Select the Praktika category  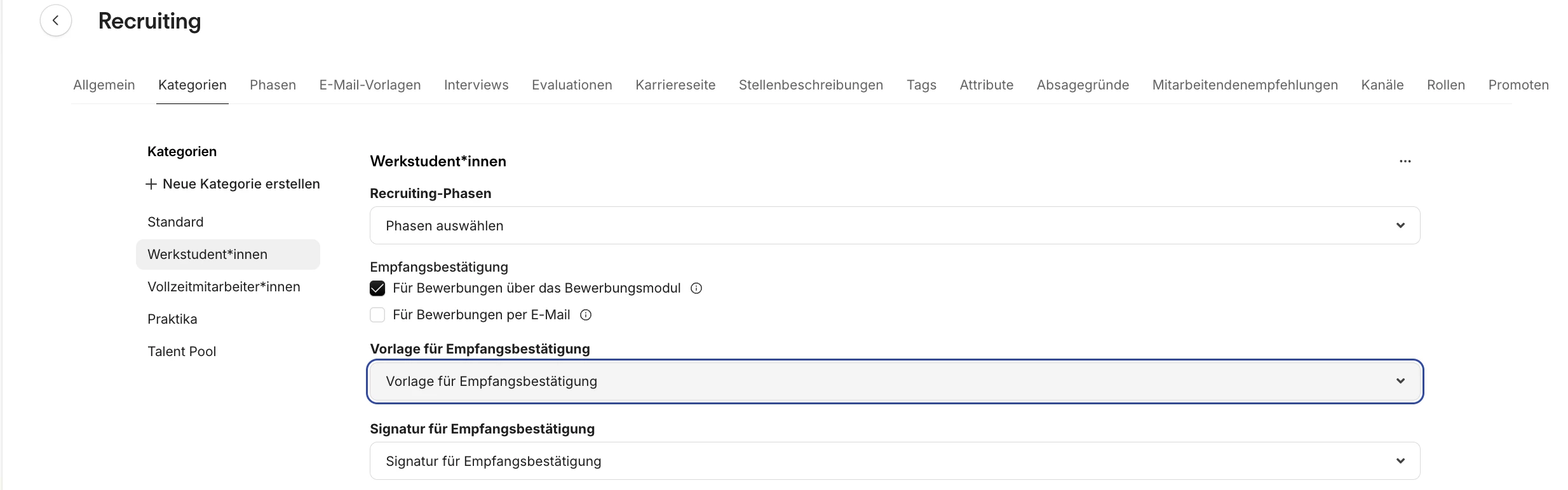point(172,319)
